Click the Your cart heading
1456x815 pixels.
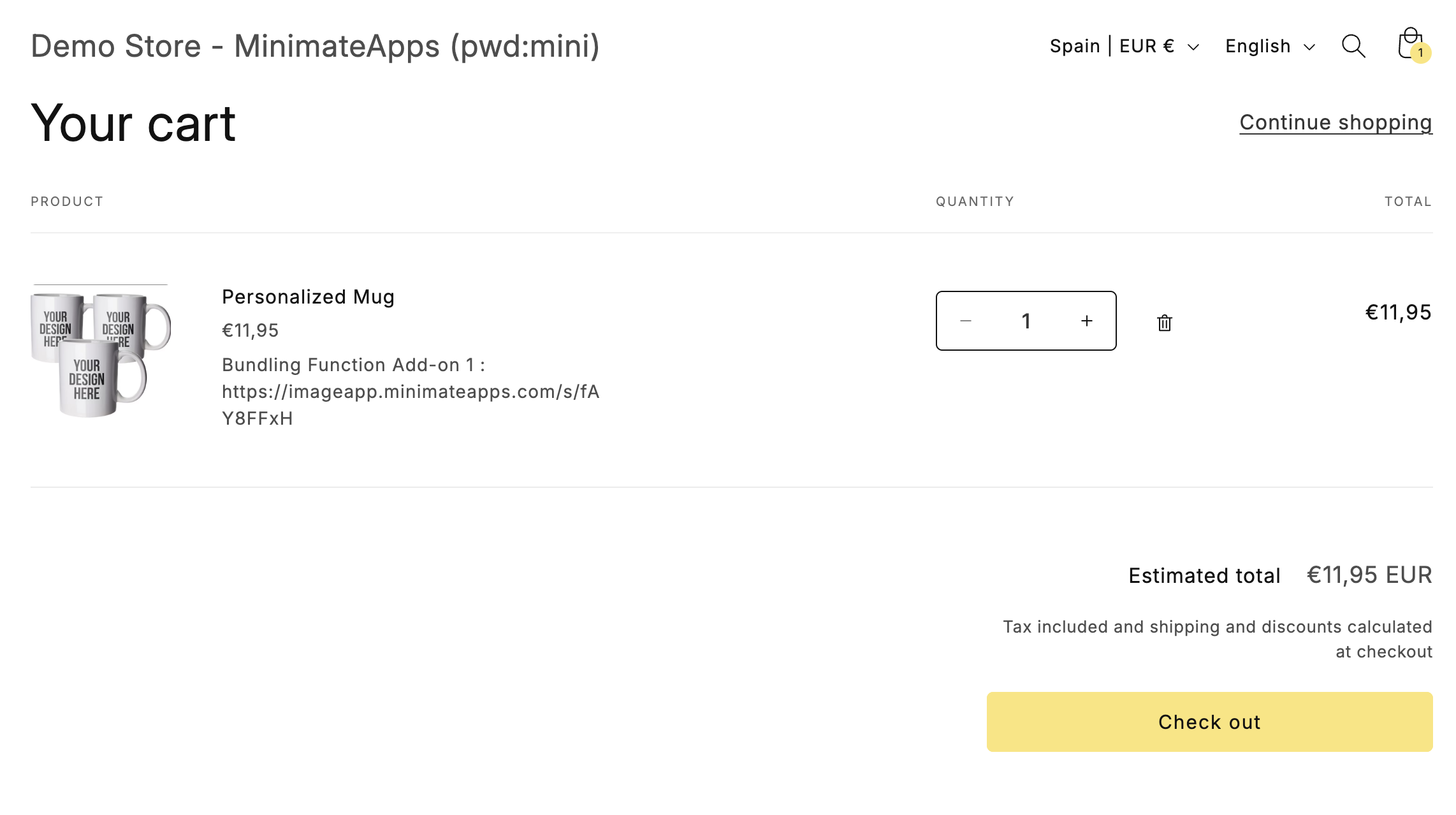[x=133, y=123]
